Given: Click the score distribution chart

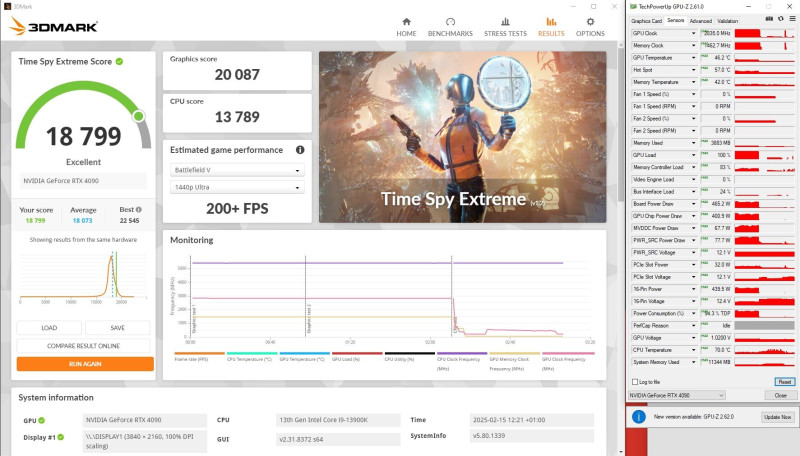Looking at the screenshot, I should (83, 277).
